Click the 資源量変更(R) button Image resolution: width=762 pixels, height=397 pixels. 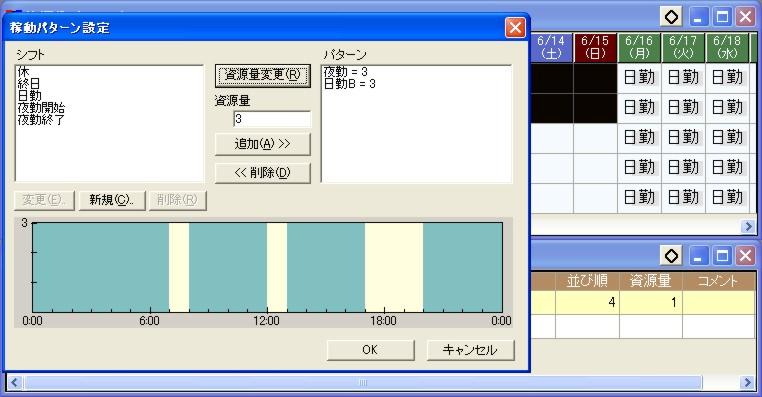coord(262,76)
